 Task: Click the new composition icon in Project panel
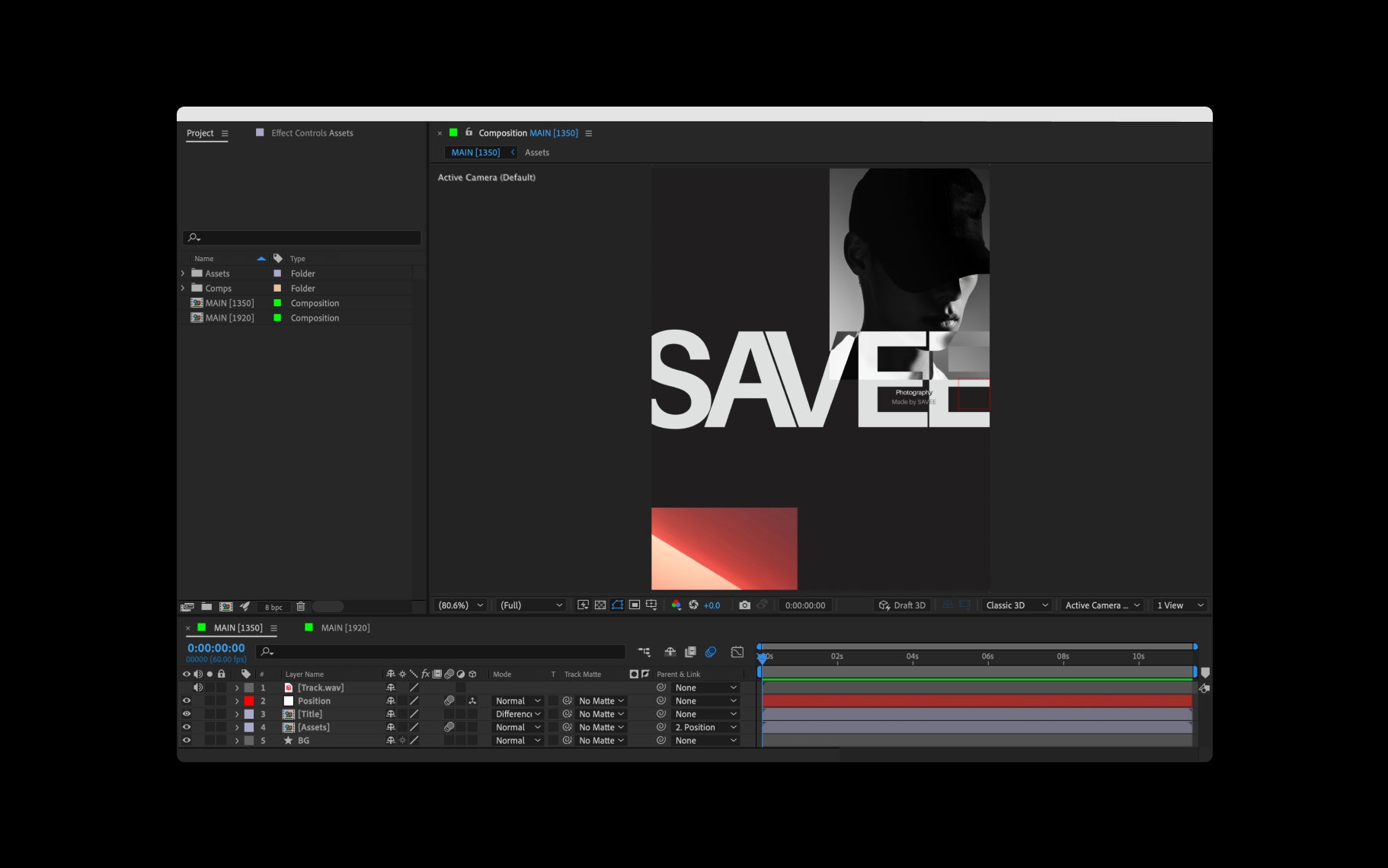tap(226, 607)
